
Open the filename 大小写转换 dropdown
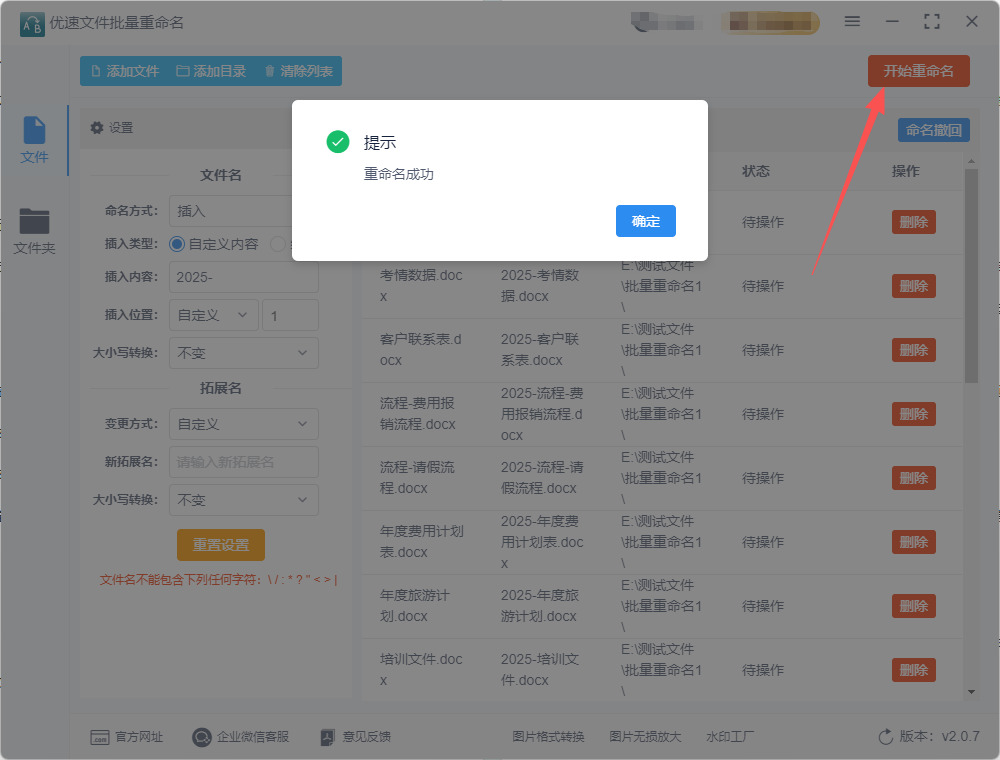tap(244, 353)
